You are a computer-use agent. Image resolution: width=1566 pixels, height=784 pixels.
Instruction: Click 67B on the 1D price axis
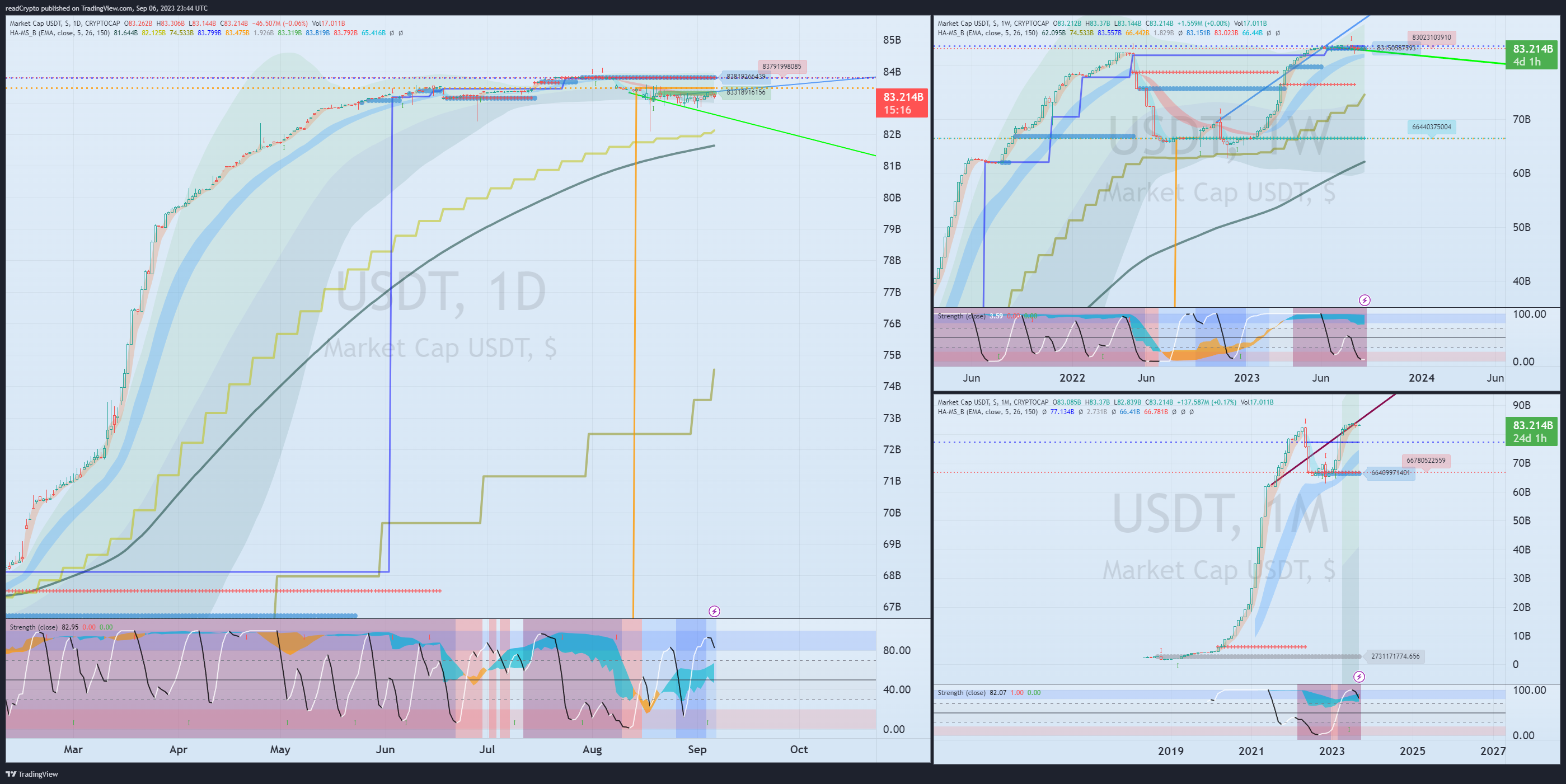click(x=892, y=607)
